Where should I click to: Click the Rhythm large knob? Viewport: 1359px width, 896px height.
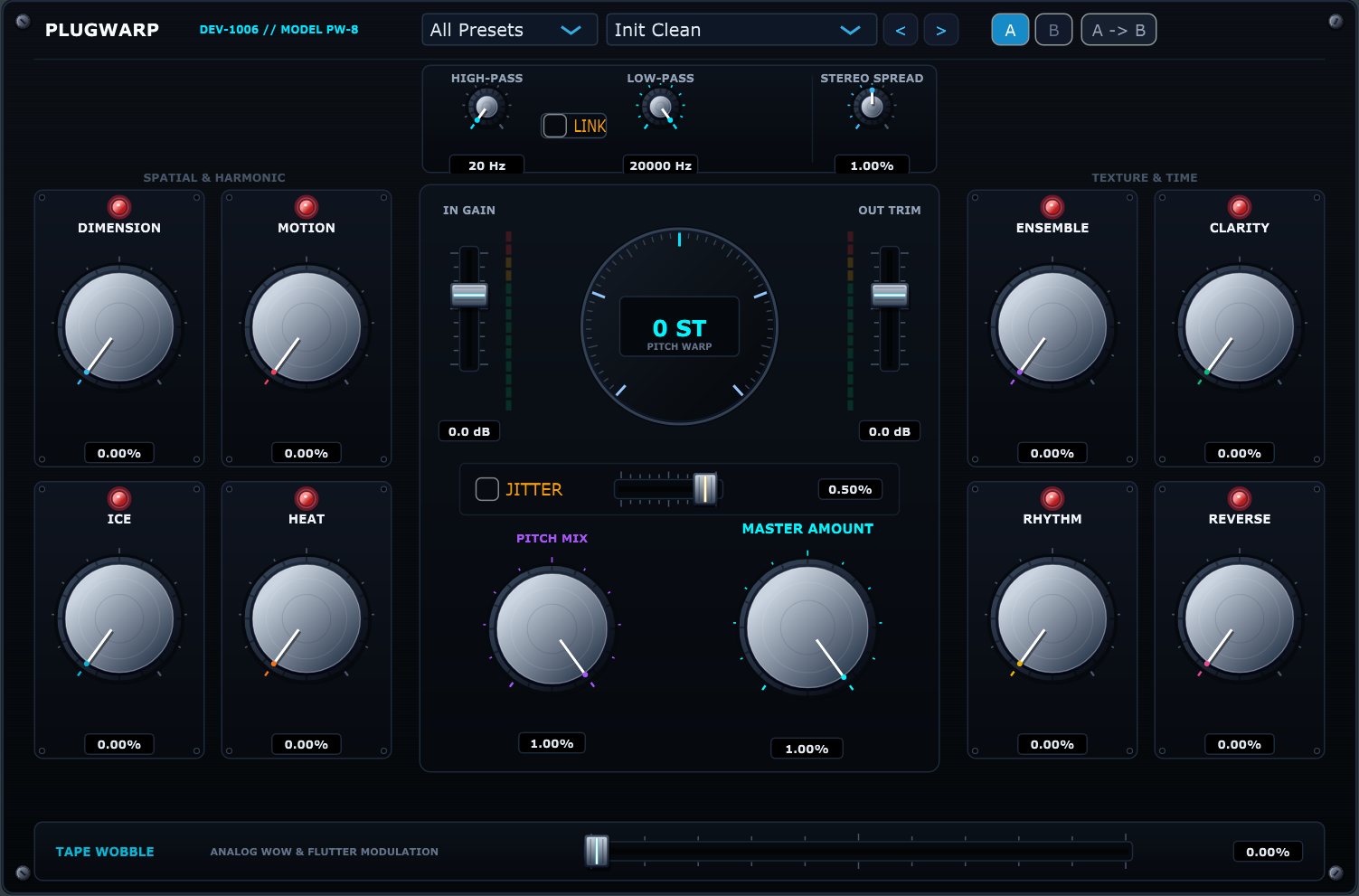(x=1052, y=618)
